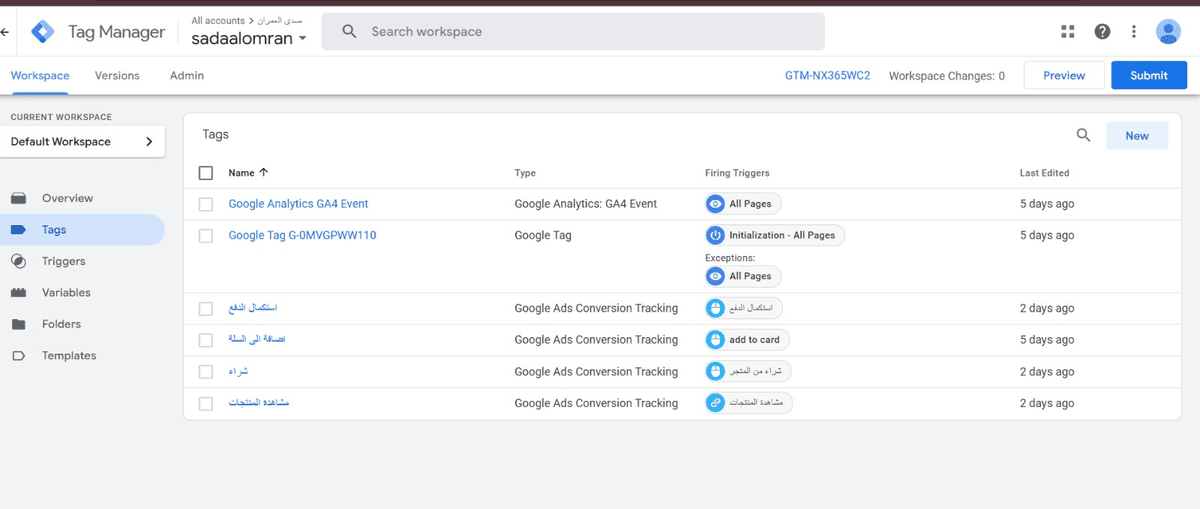Click the search magnifier icon in Tags panel
The width and height of the screenshot is (1200, 509).
click(1083, 136)
